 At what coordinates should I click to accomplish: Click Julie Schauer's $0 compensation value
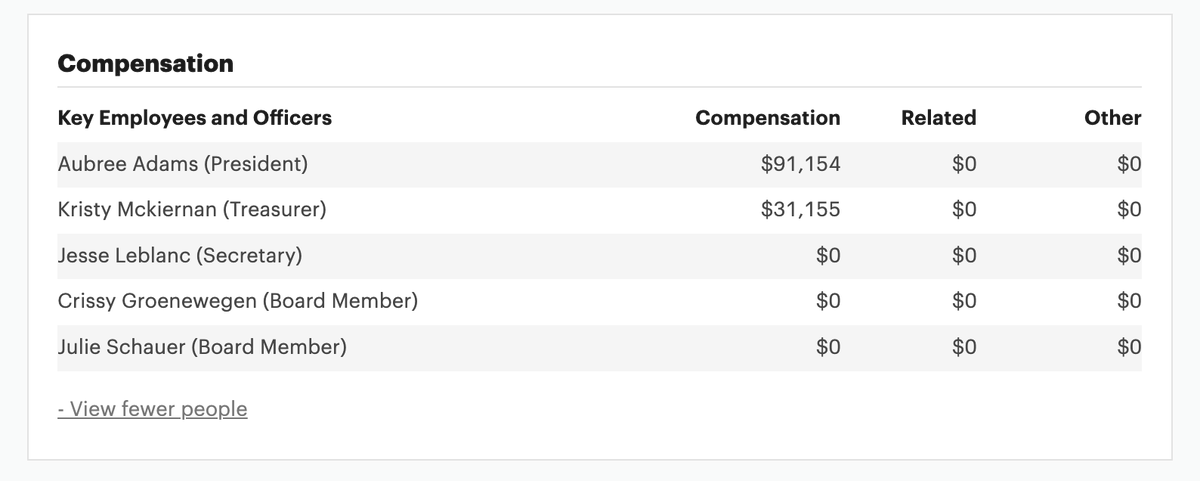coord(829,347)
